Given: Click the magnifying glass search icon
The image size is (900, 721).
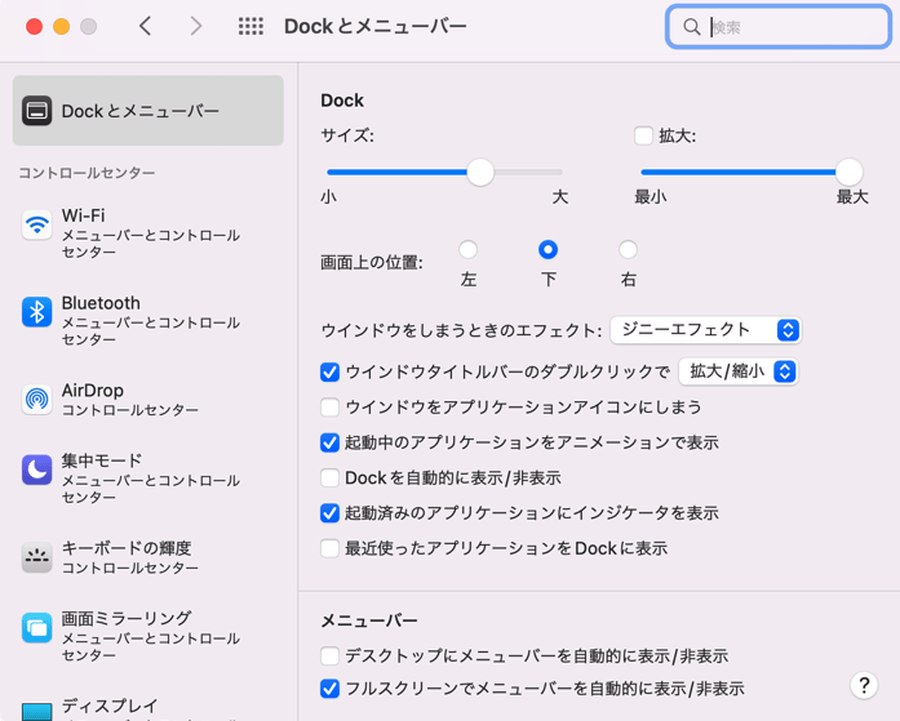Looking at the screenshot, I should (x=692, y=27).
